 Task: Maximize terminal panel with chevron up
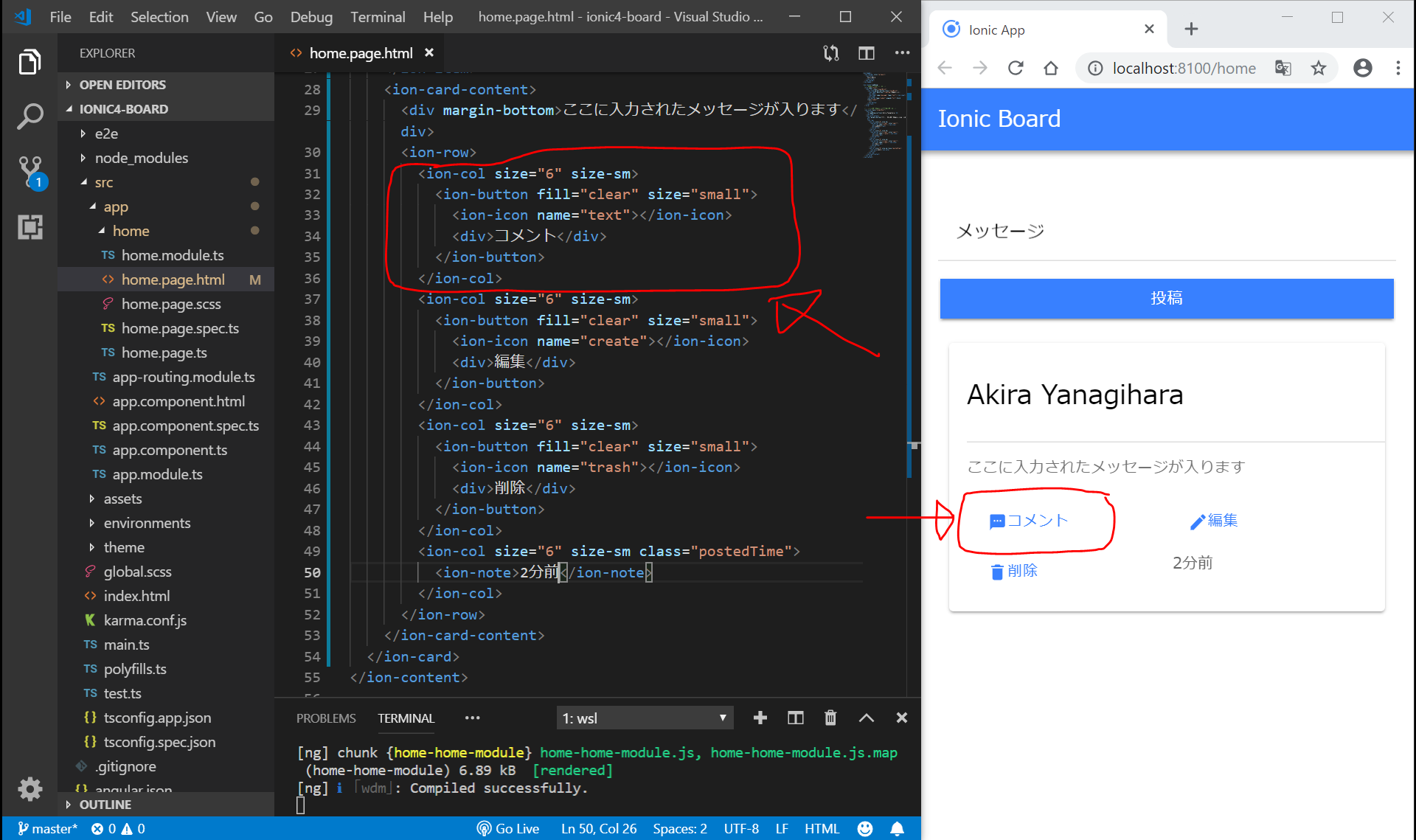[x=867, y=718]
